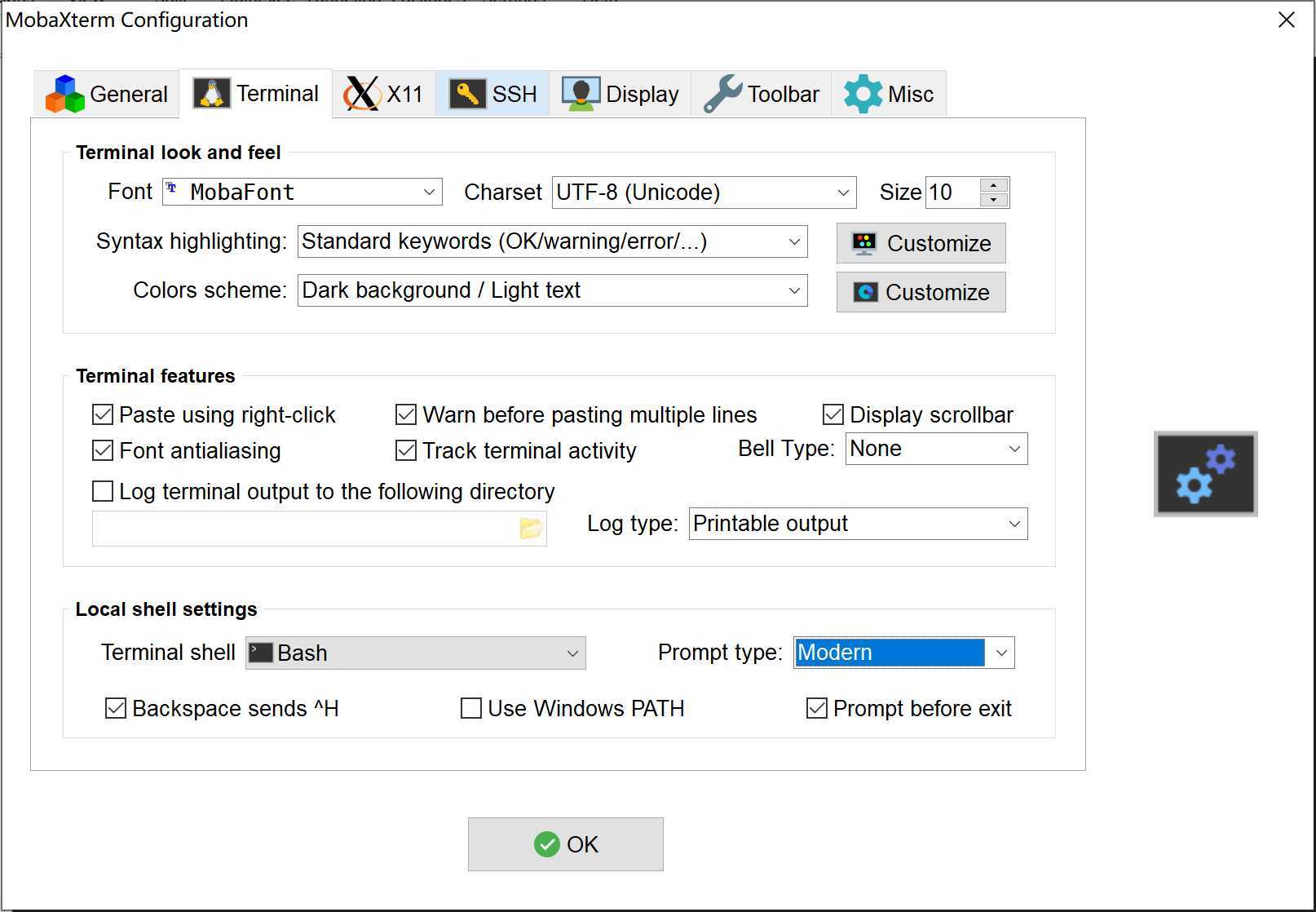Close the MobaXterm Configuration window
Image resolution: width=1316 pixels, height=912 pixels.
(1287, 20)
